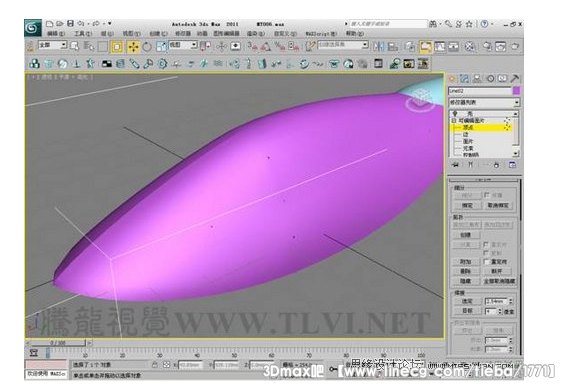Open the Layer Manager icon
This screenshot has height=388, width=584.
pyautogui.click(x=410, y=46)
